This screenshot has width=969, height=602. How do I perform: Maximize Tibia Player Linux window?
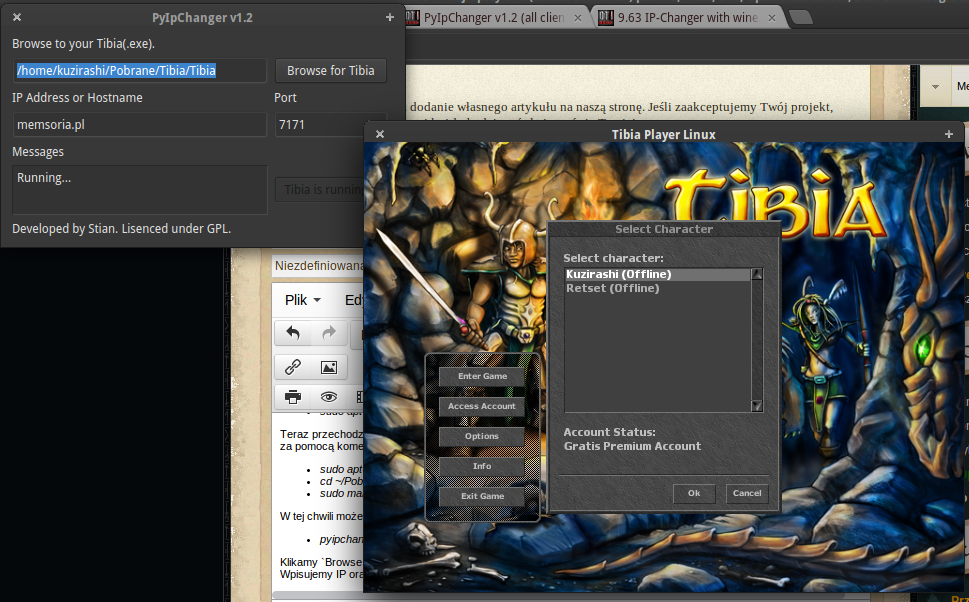pos(949,134)
